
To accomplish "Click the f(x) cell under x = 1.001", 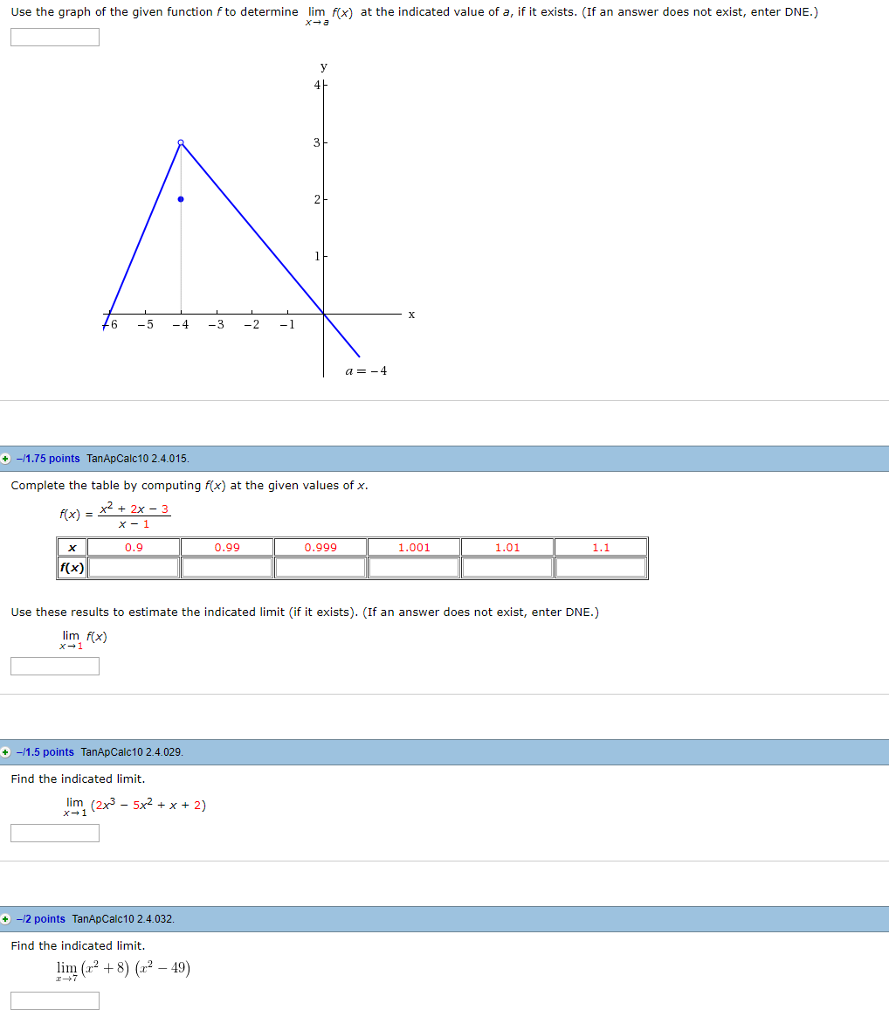I will (x=412, y=567).
